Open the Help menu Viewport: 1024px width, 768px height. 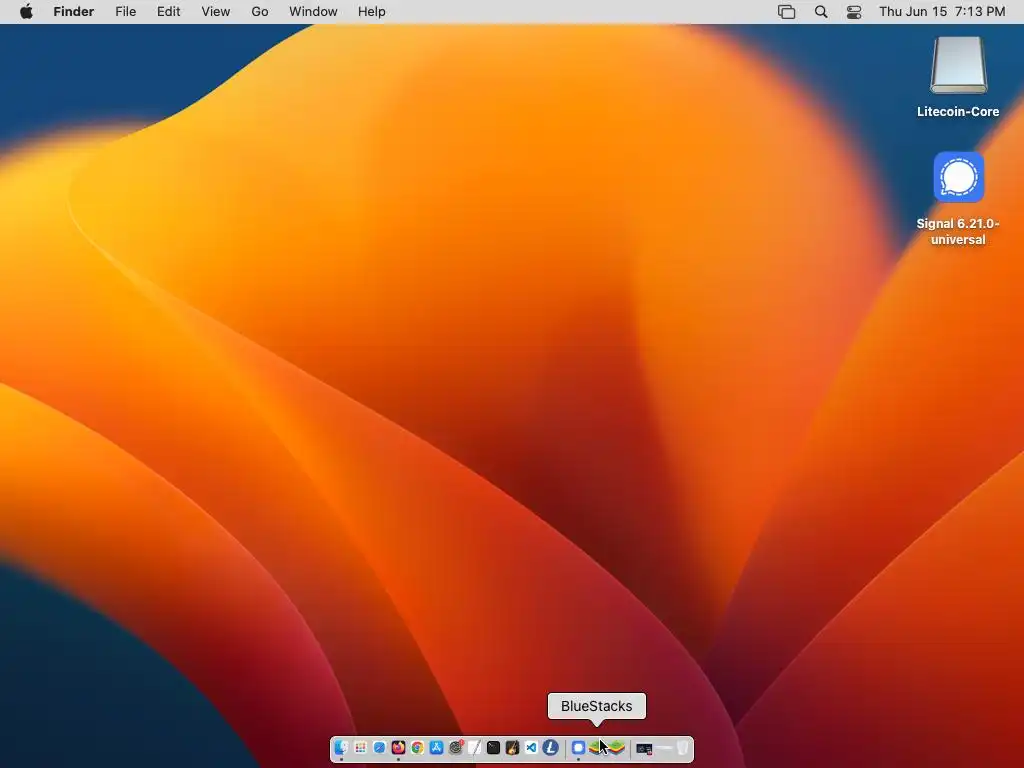click(x=372, y=12)
